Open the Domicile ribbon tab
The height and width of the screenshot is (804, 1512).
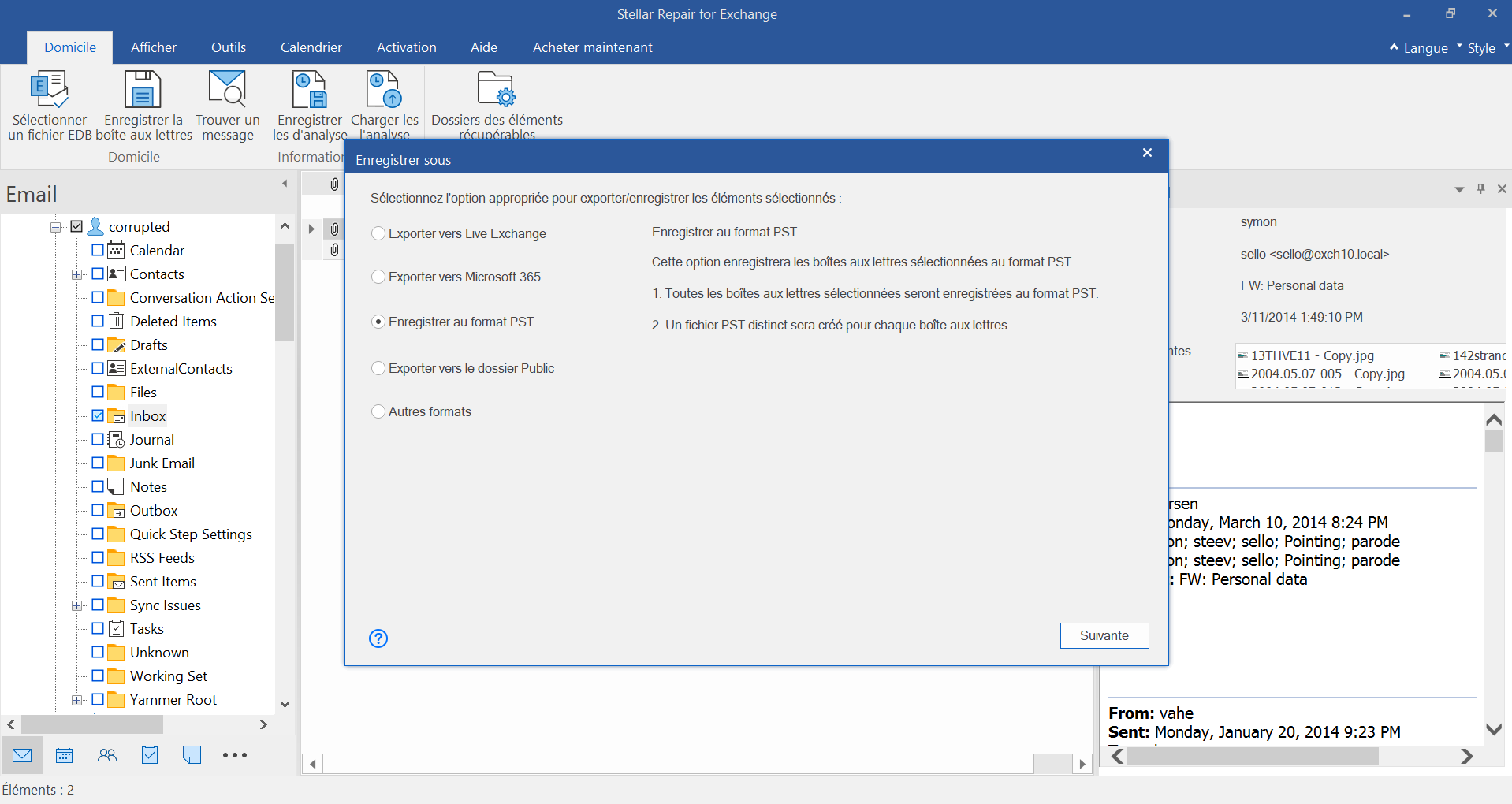(x=70, y=47)
